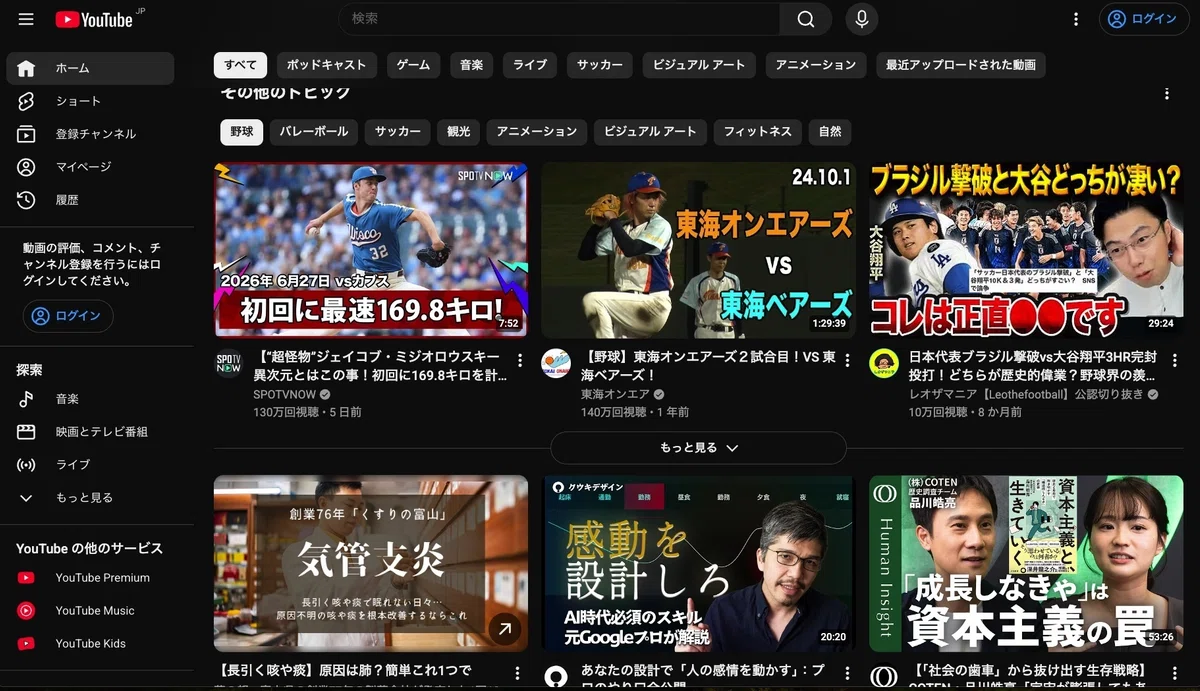Open 気管支炎 ad thumbnail
This screenshot has width=1200, height=691.
pyautogui.click(x=371, y=563)
